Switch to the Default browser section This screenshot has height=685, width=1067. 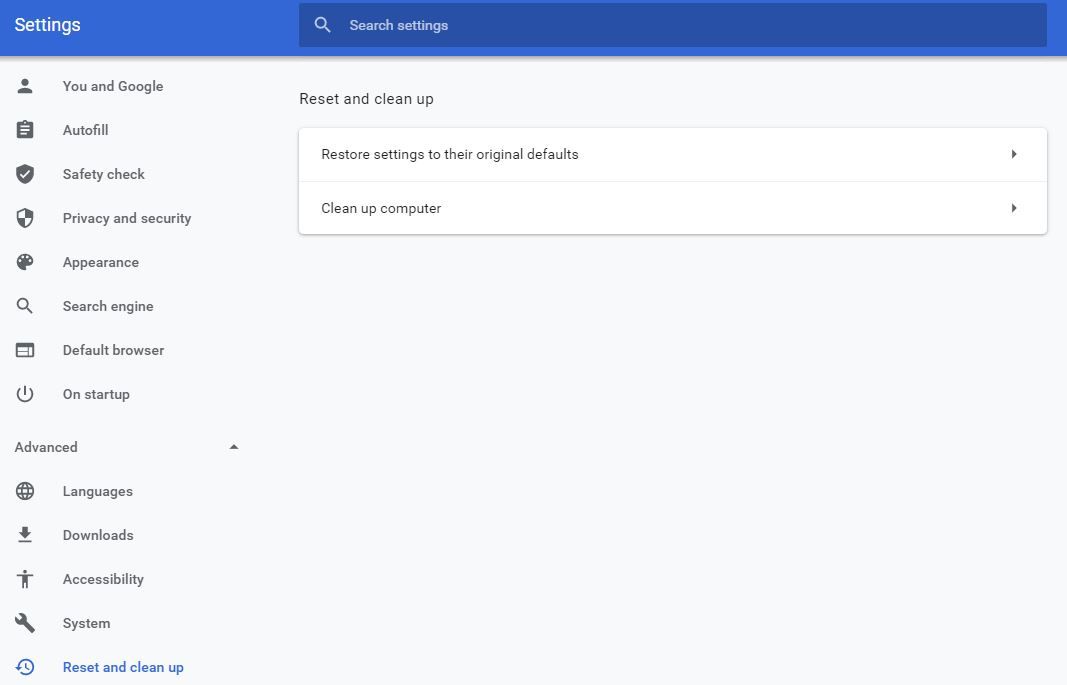(113, 350)
